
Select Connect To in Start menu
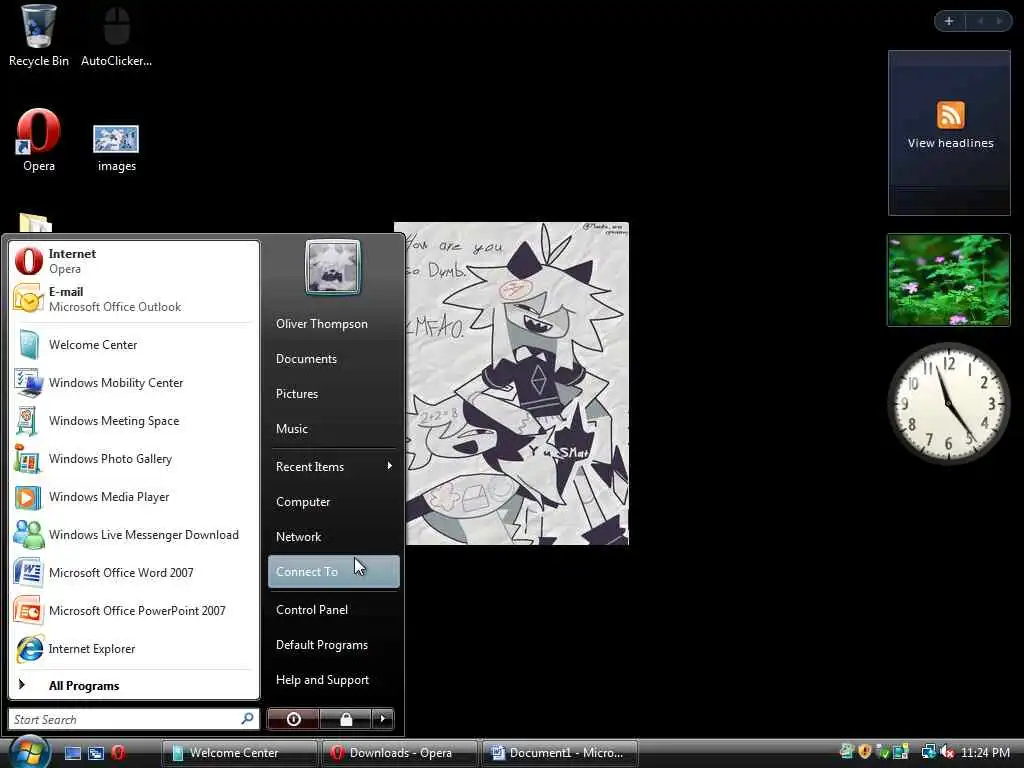pos(334,572)
